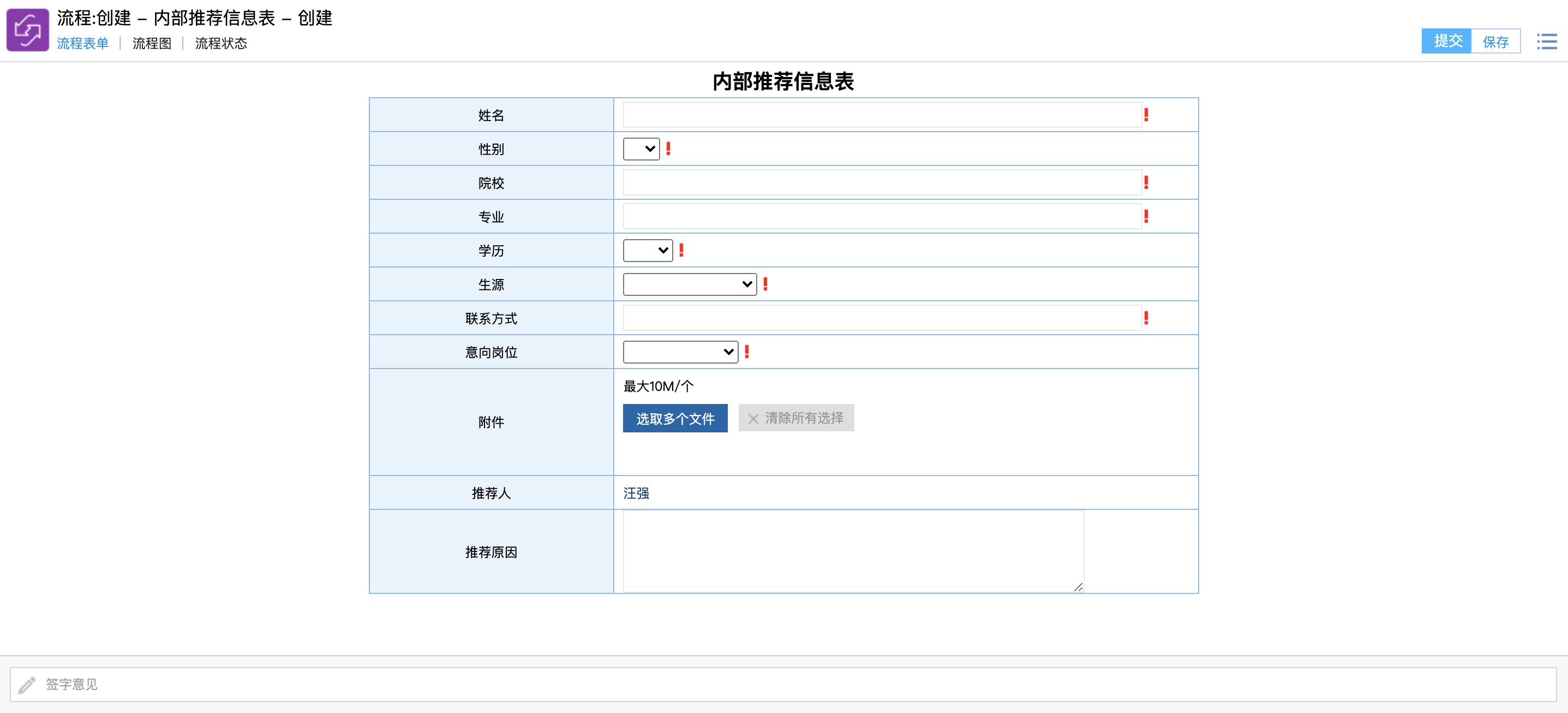This screenshot has height=713, width=1568.
Task: Click the purple workflow logo icon
Action: pos(27,30)
